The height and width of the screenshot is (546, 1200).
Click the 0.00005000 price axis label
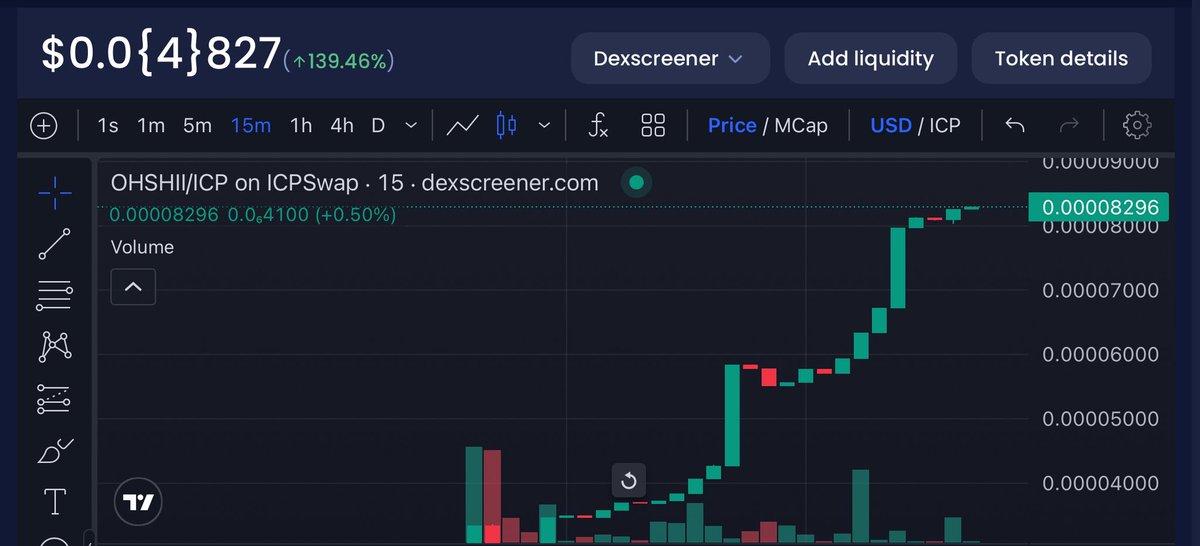click(x=1100, y=419)
